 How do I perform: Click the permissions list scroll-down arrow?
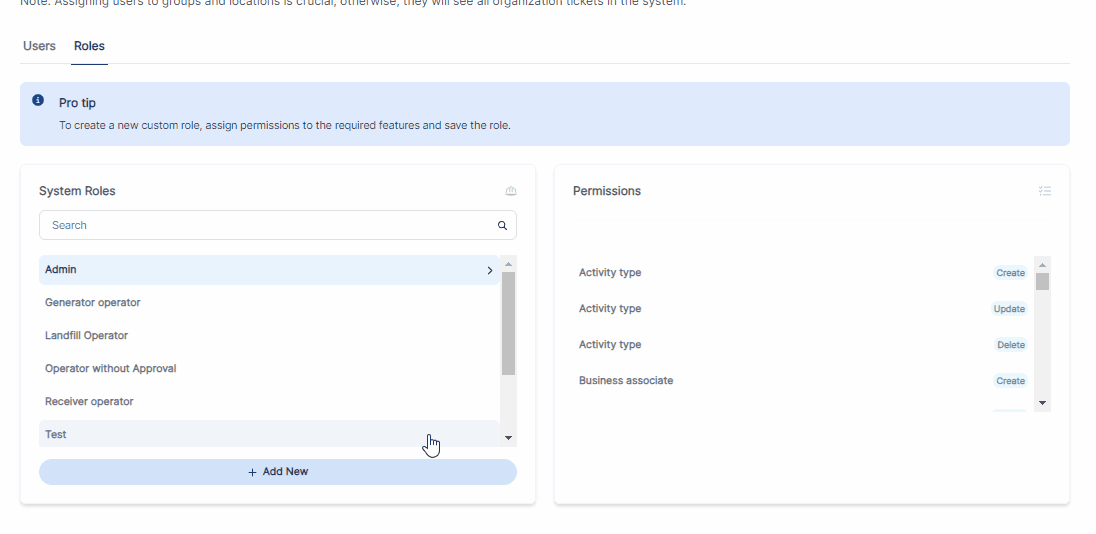point(1042,403)
